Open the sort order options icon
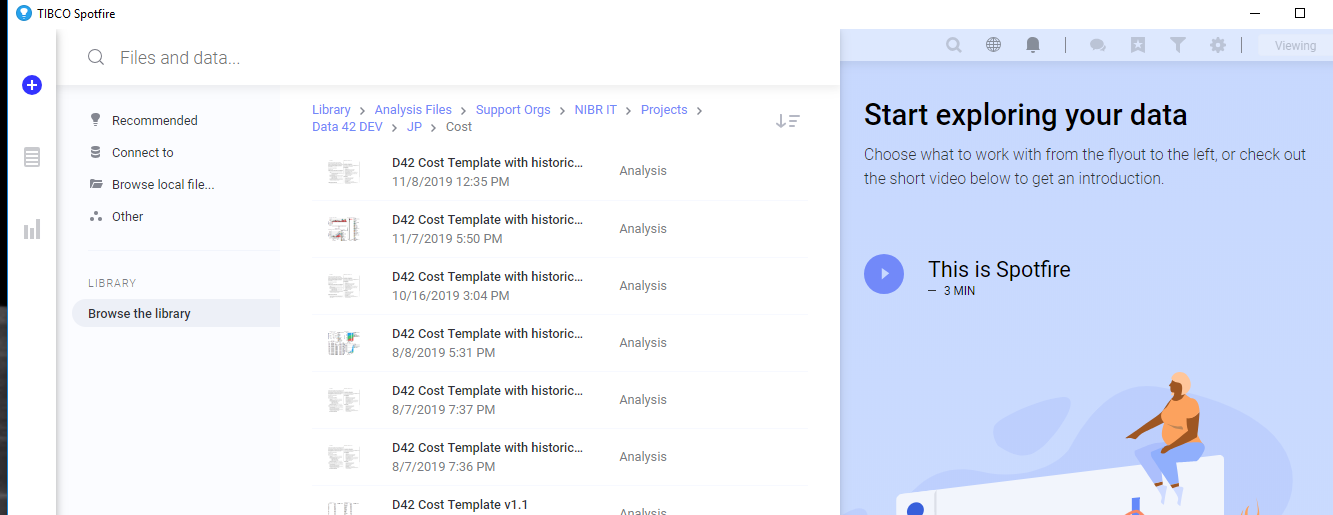1333x515 pixels. (788, 121)
